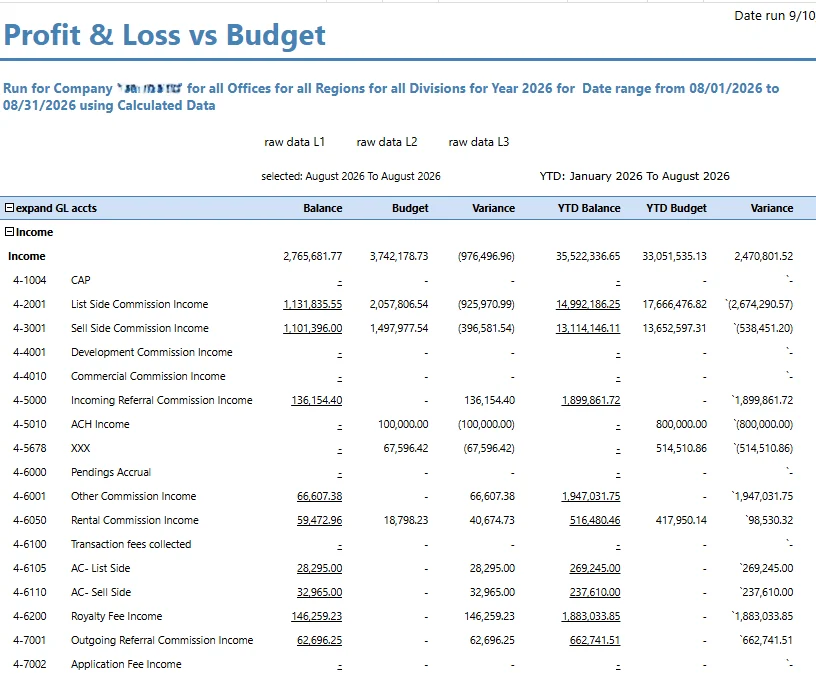The height and width of the screenshot is (674, 816).
Task: Open YTD balance 662,741.51 Outgoing Referral
Action: pos(595,640)
